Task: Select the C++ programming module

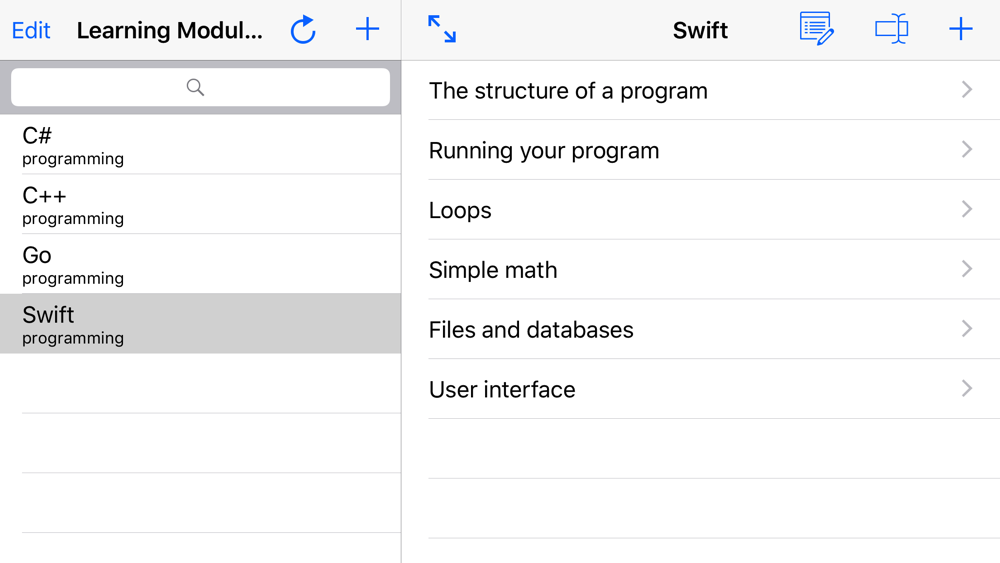Action: tap(200, 204)
